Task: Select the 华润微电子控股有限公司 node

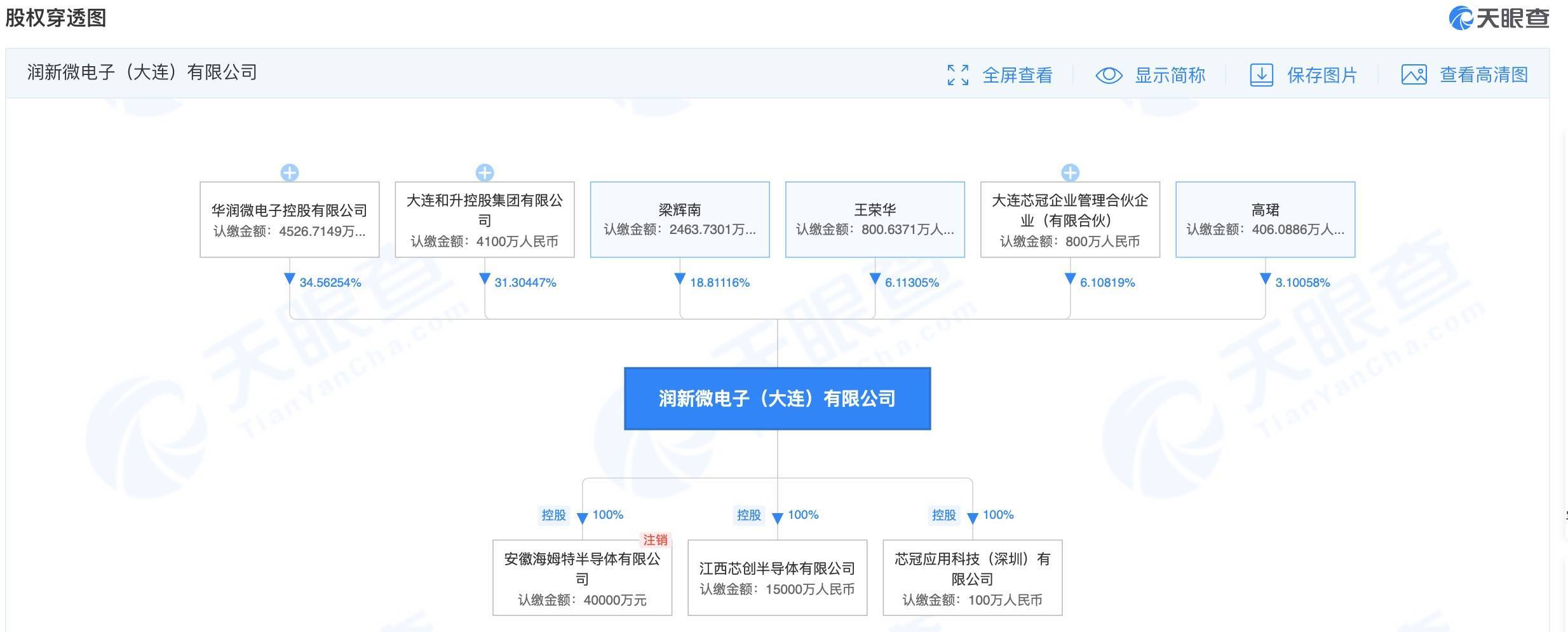Action: coord(290,219)
